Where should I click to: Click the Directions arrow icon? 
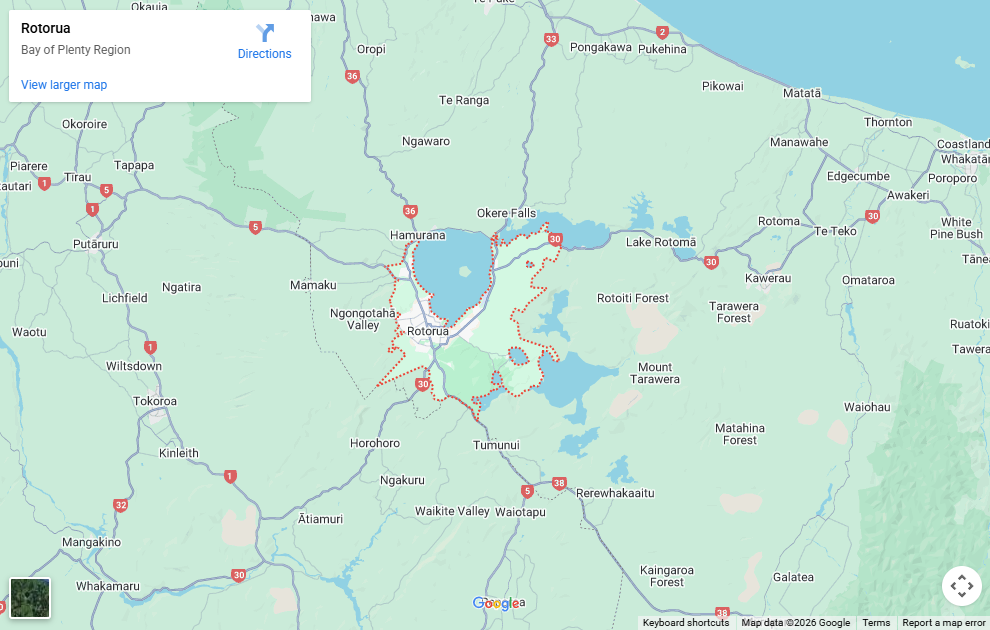(x=265, y=33)
